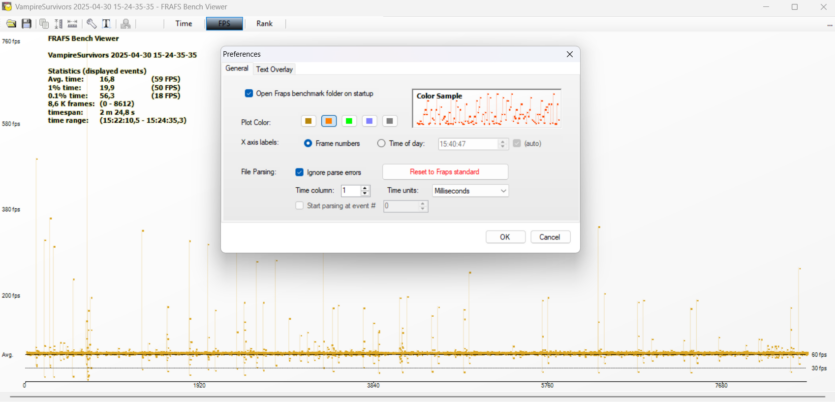Toggle the (auto) time checkbox
The width and height of the screenshot is (835, 402).
pos(517,143)
